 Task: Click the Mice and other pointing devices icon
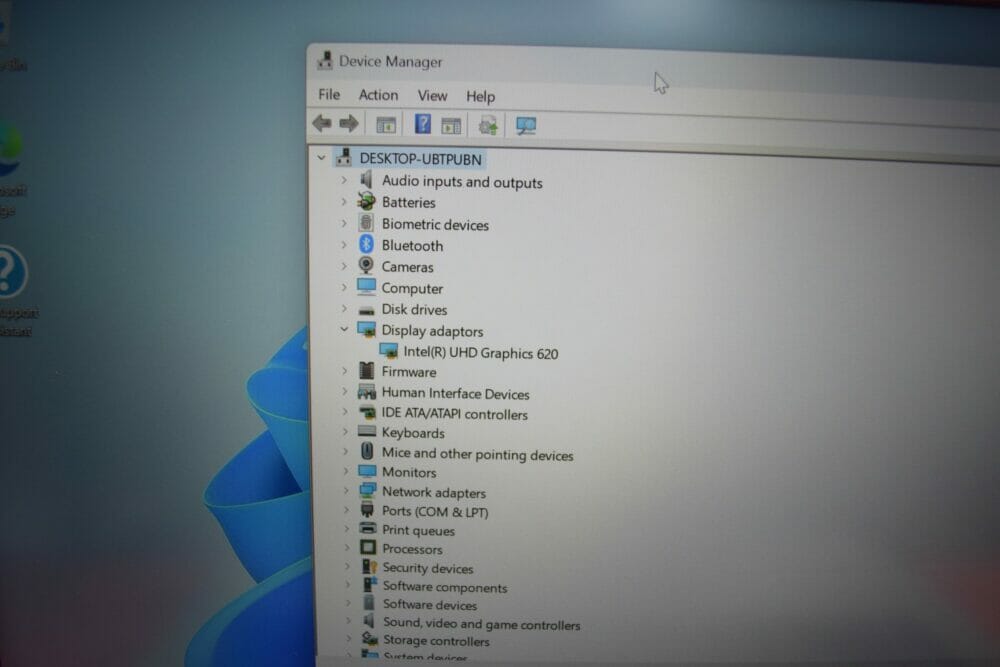click(367, 451)
